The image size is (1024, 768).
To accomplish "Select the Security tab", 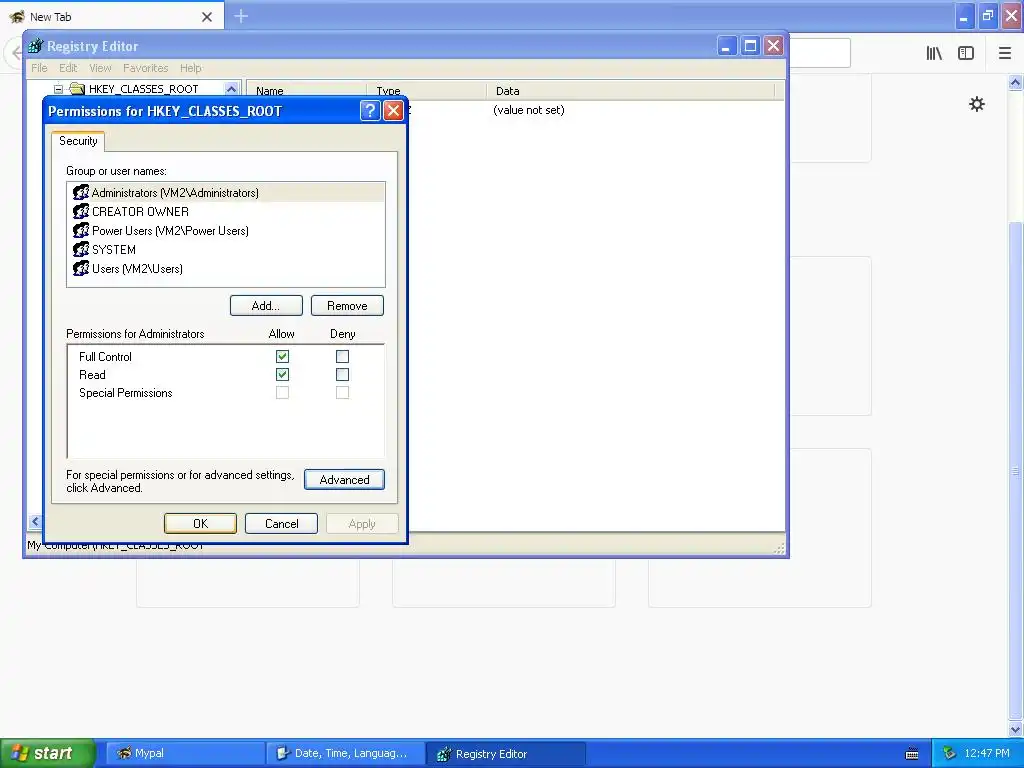I will click(x=78, y=141).
